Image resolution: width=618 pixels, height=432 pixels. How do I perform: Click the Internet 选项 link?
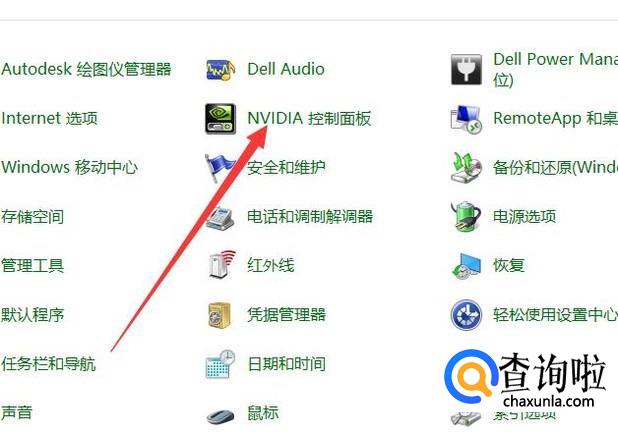pyautogui.click(x=49, y=118)
